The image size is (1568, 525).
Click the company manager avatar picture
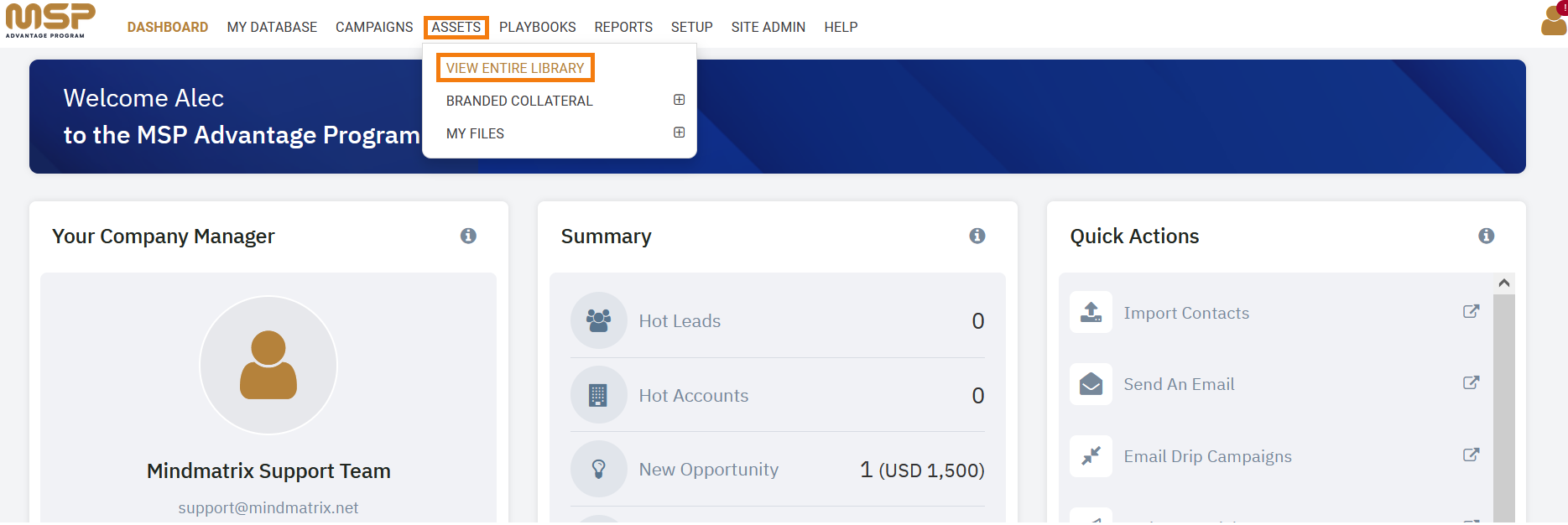(268, 365)
